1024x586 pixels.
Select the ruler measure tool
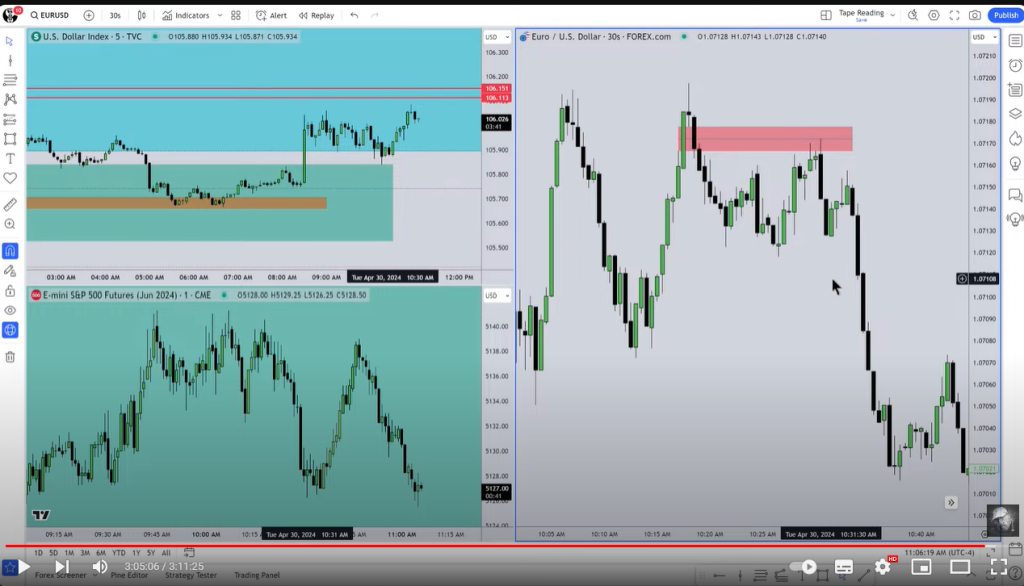(10, 205)
